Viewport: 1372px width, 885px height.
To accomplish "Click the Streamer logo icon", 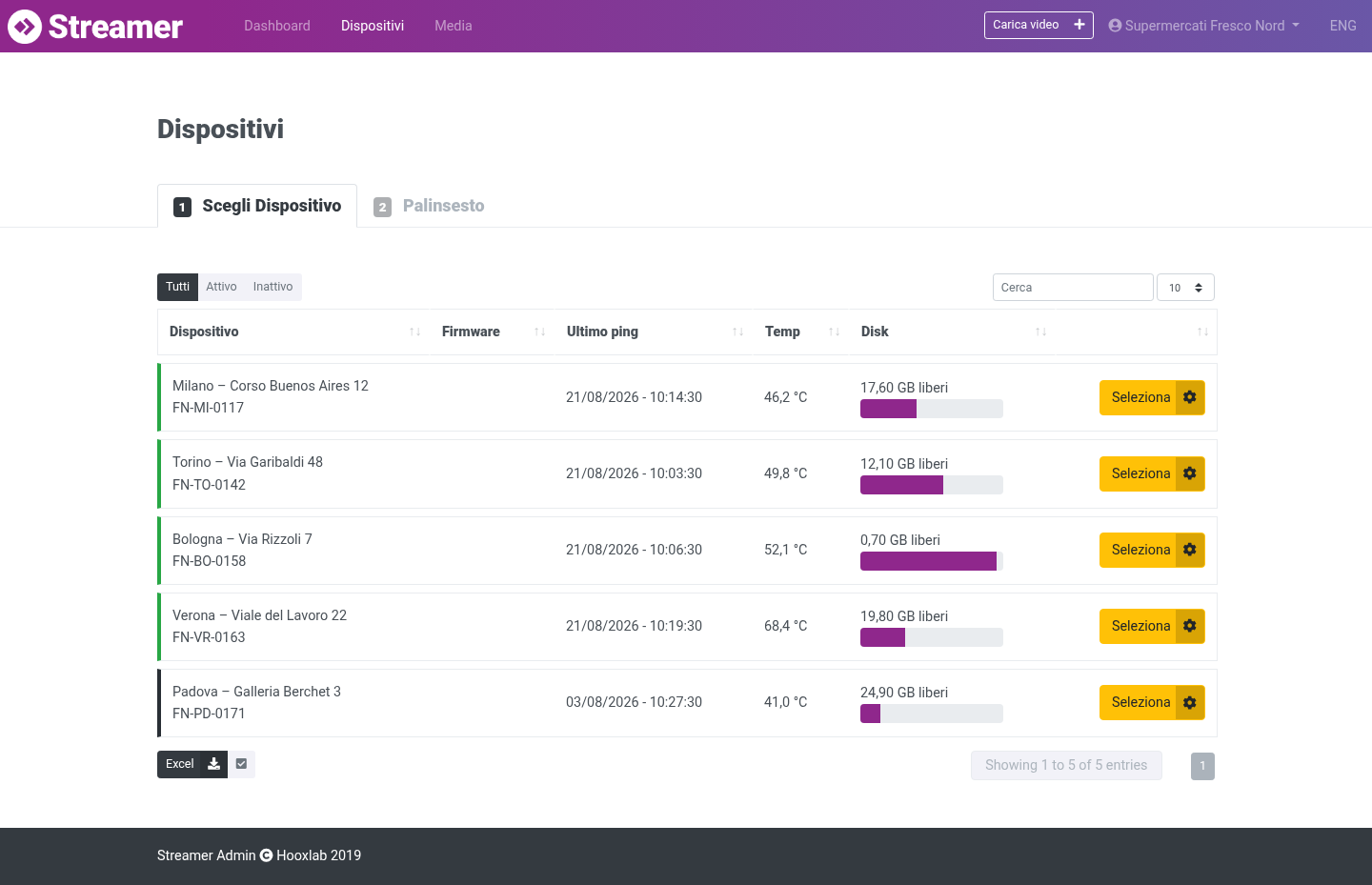I will pos(25,27).
